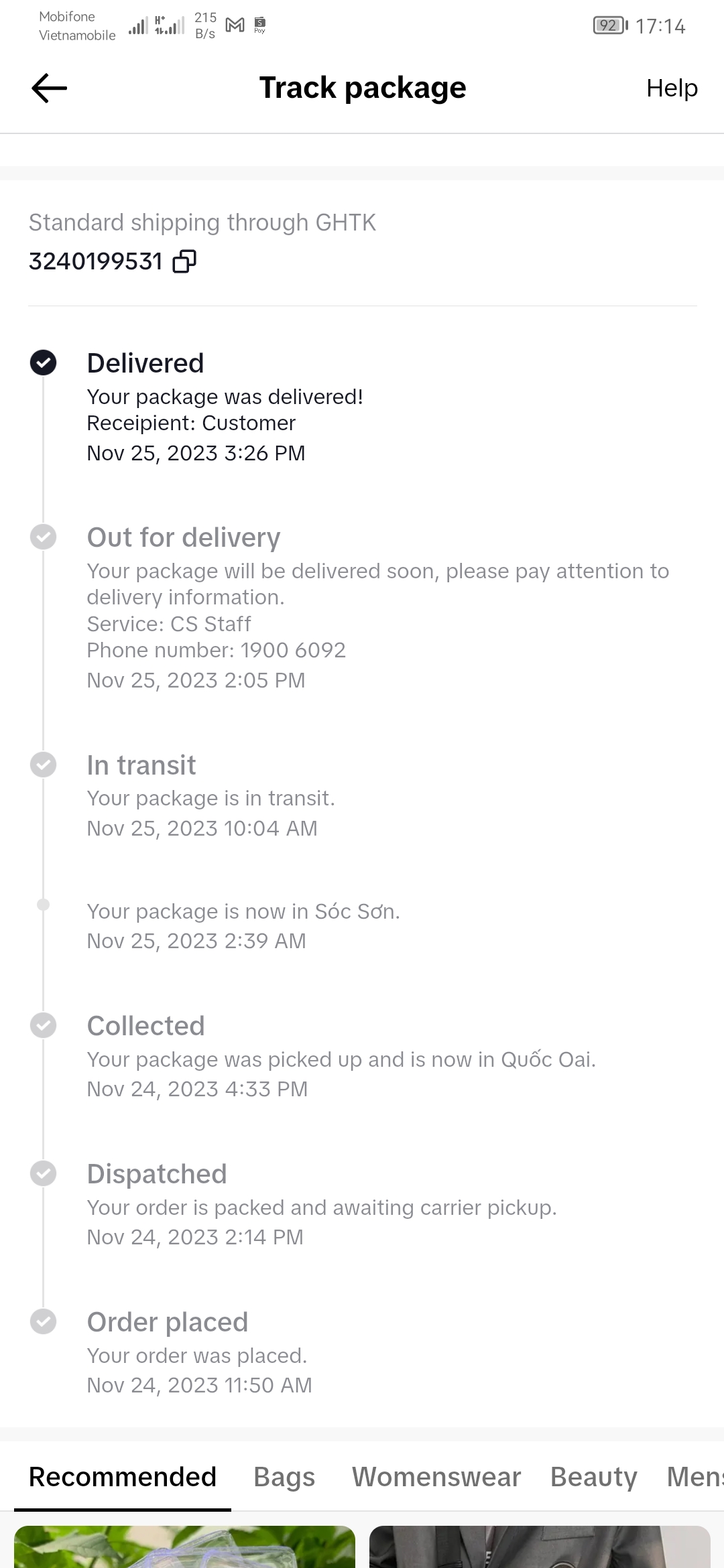Tap the Collected status check icon

coord(44,1025)
